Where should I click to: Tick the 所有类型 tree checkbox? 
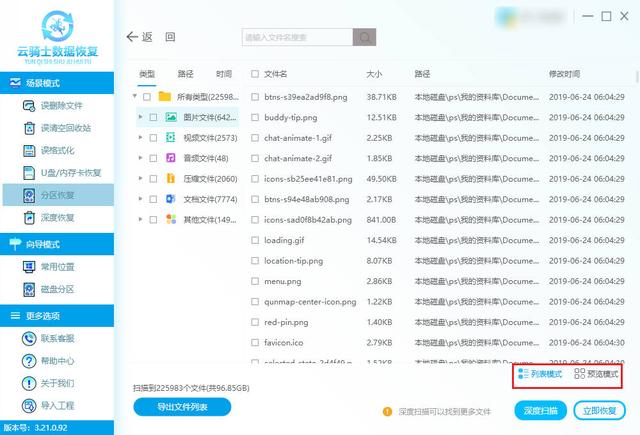pyautogui.click(x=147, y=97)
